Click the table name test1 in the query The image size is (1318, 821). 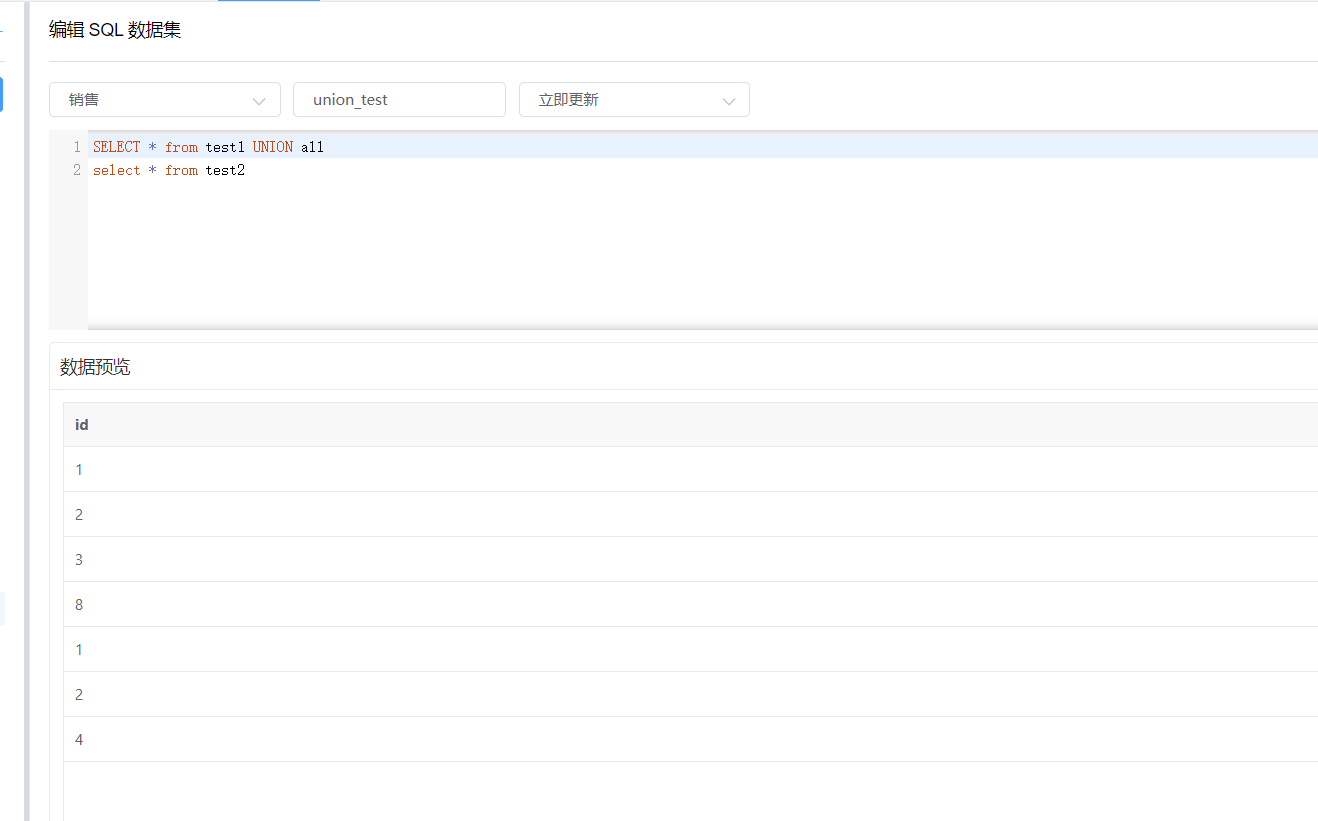coord(224,146)
